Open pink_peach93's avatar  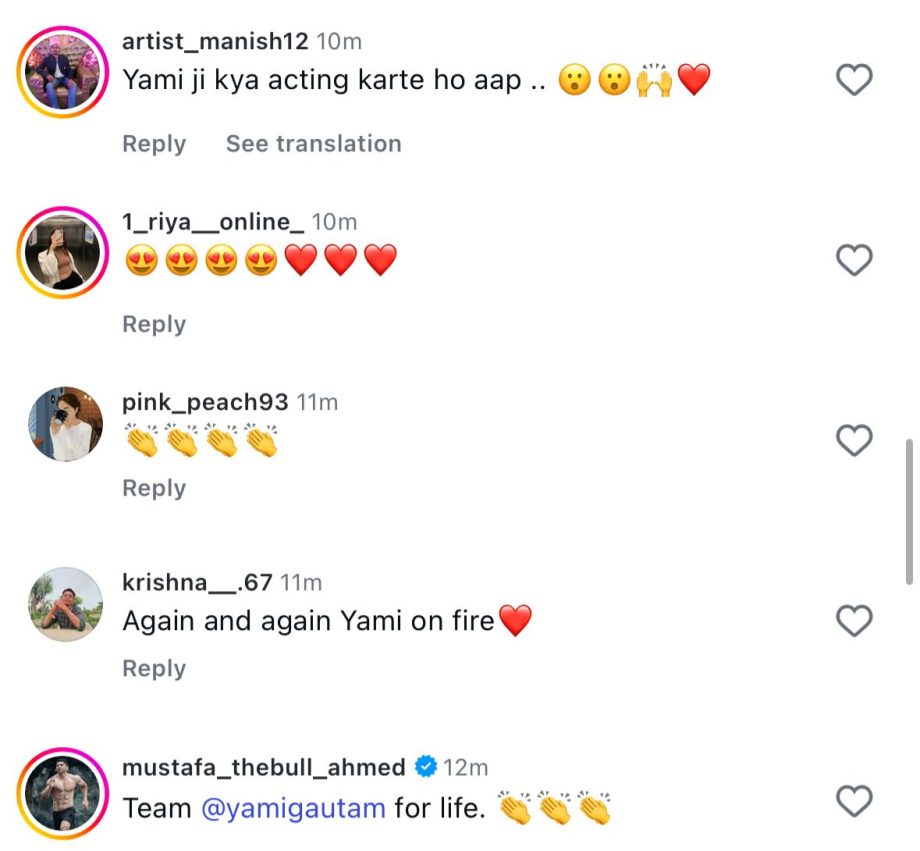64,424
